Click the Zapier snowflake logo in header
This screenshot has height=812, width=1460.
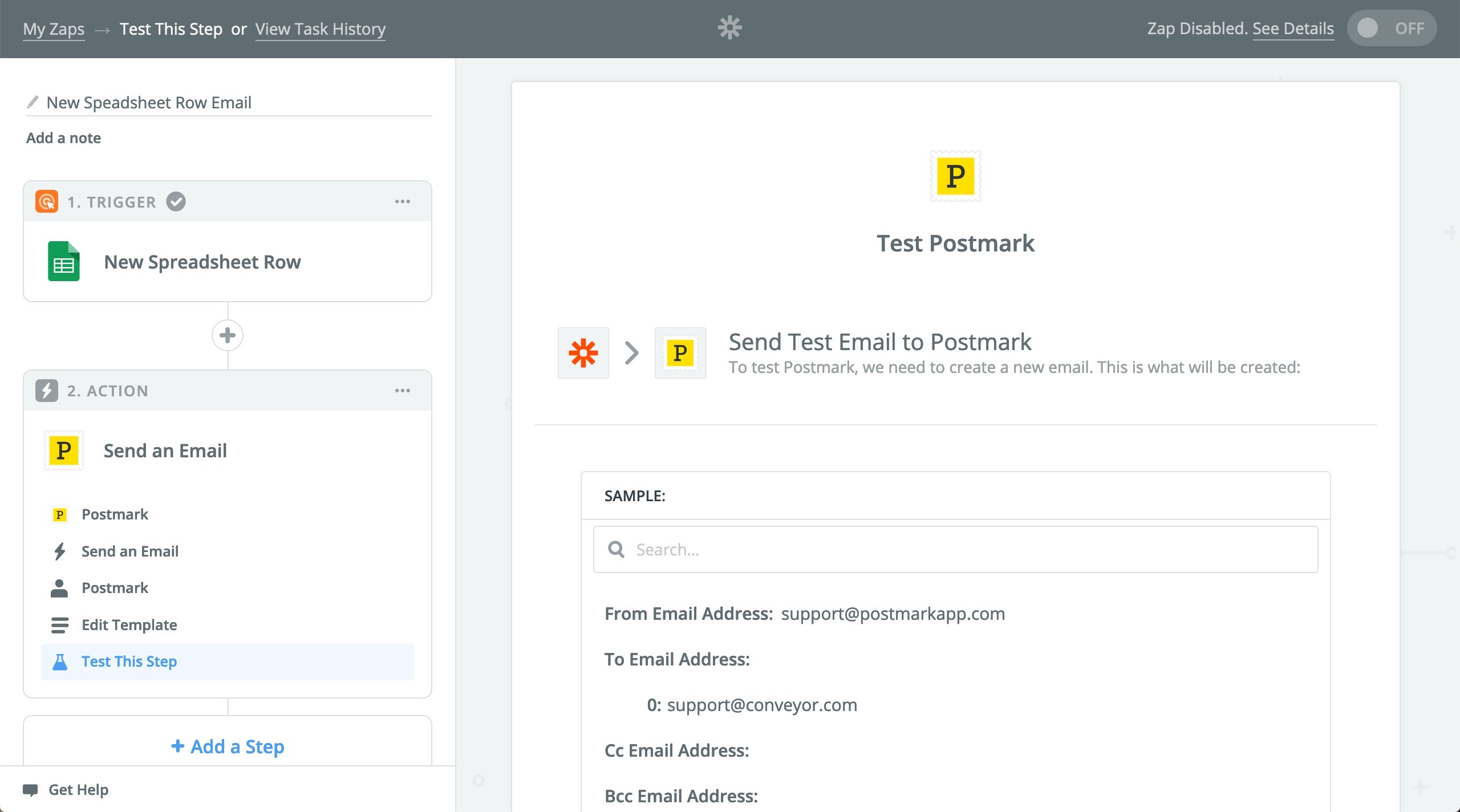click(729, 28)
